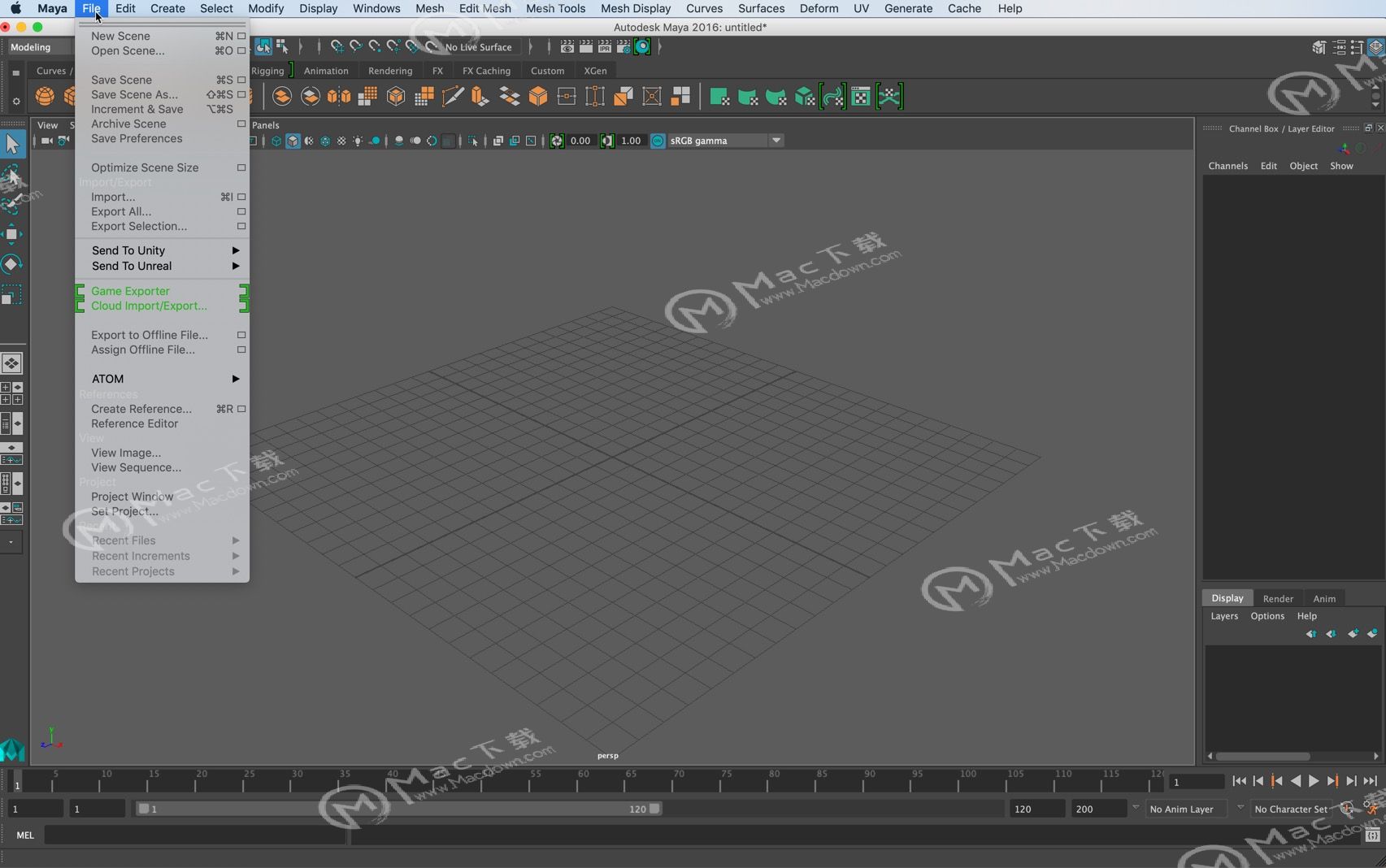Screen dimensions: 1386x868
Task: Toggle auto keyframe button near playback
Action: pyautogui.click(x=1347, y=809)
